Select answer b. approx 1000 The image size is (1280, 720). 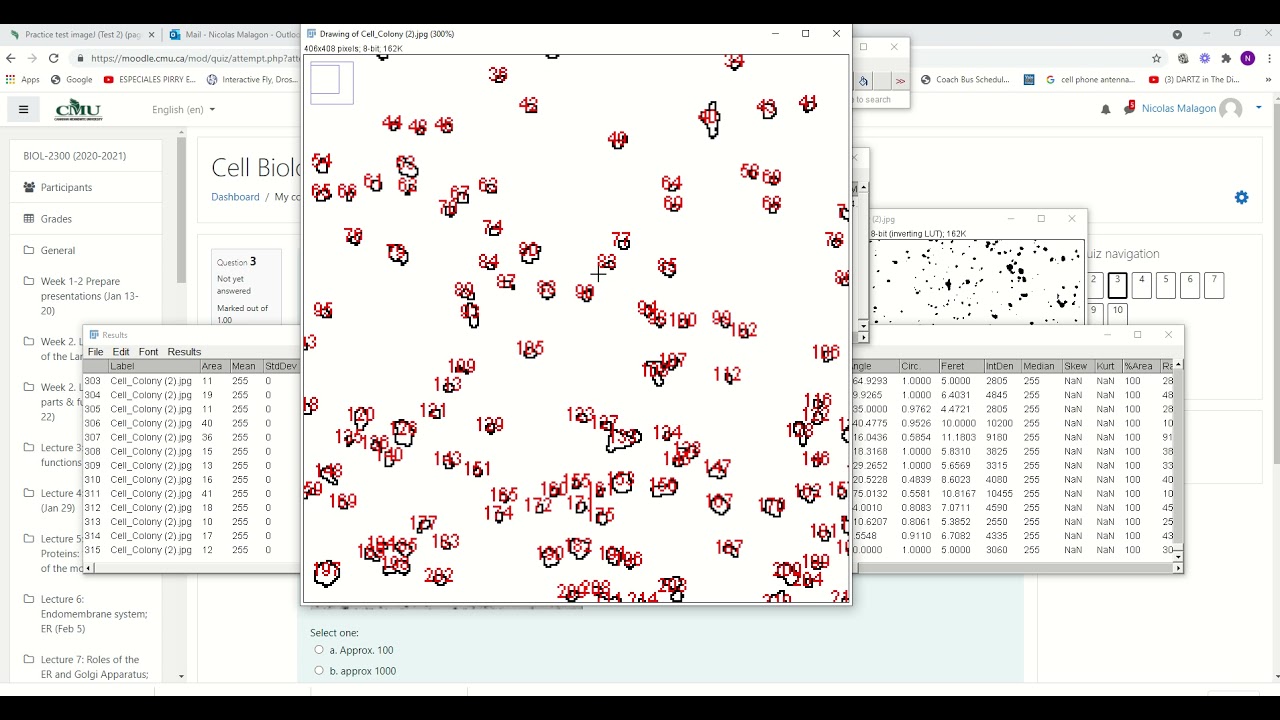click(319, 670)
